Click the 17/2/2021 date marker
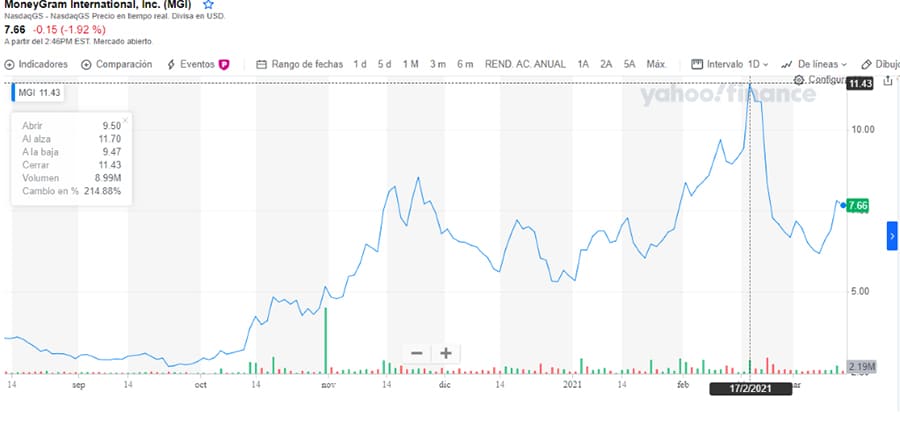Screen dimensions: 900x421 [750, 389]
